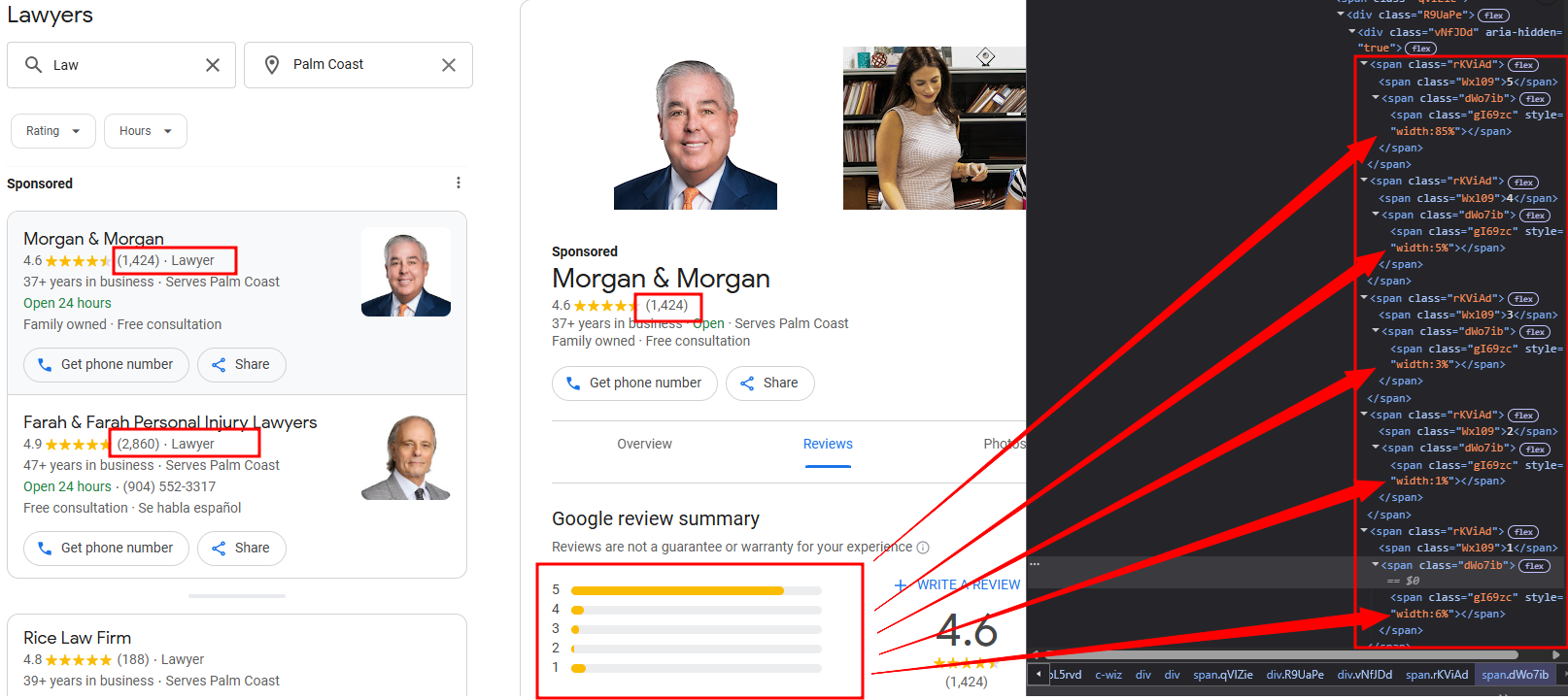
Task: Click the left arrow of DevTools breadcrumb bar
Action: click(x=1039, y=674)
